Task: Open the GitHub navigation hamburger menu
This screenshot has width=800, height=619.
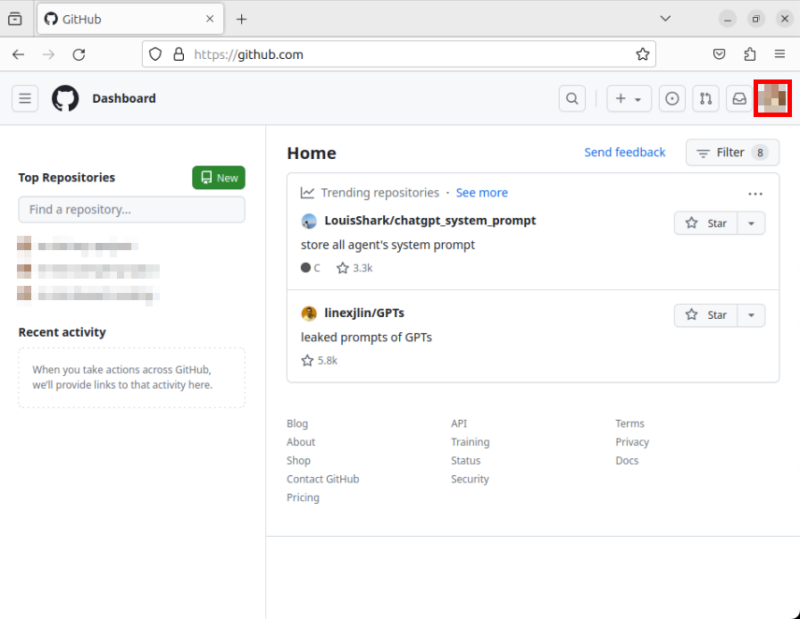Action: click(25, 98)
